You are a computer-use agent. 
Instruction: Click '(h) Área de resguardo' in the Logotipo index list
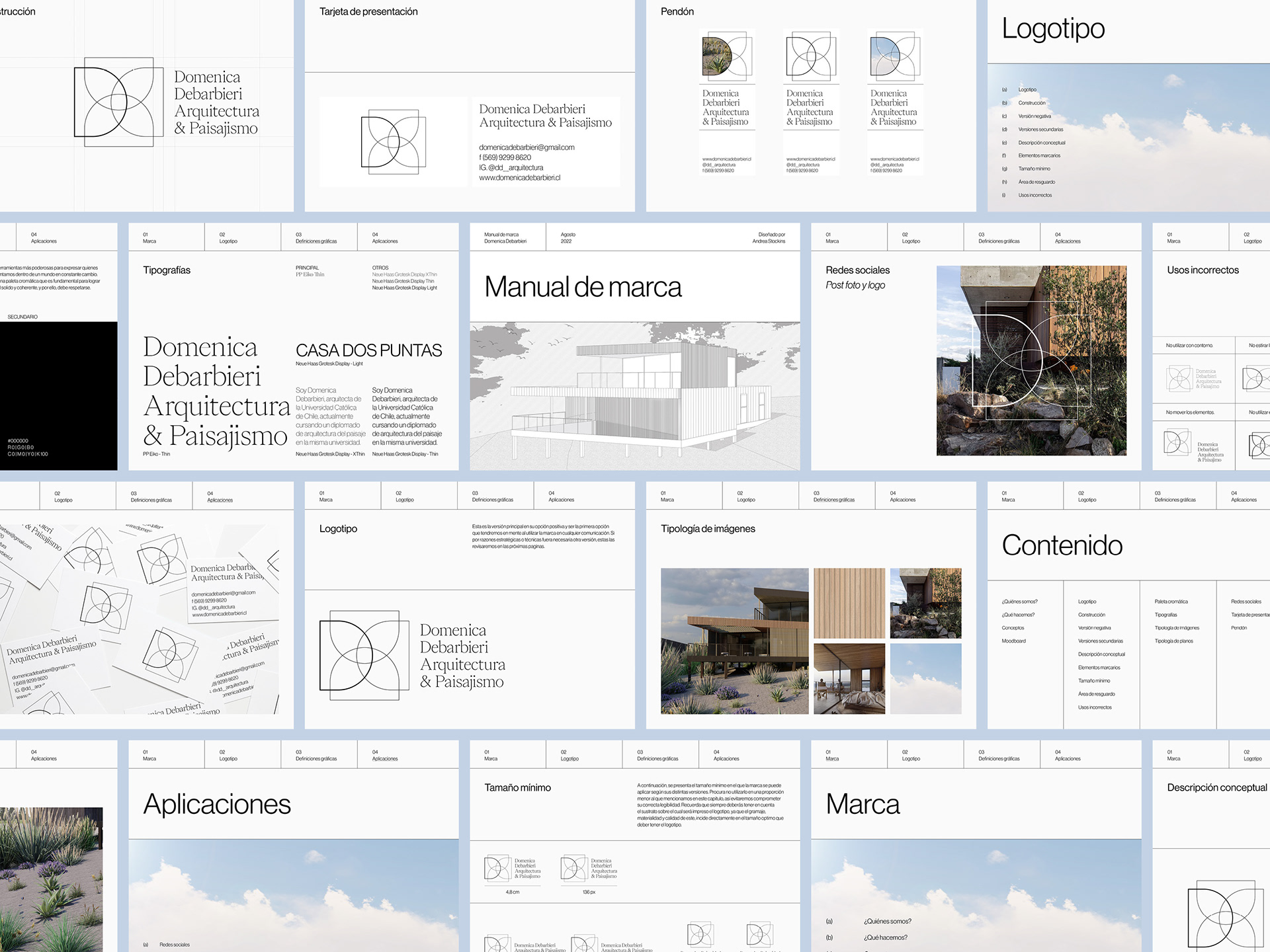point(1029,182)
